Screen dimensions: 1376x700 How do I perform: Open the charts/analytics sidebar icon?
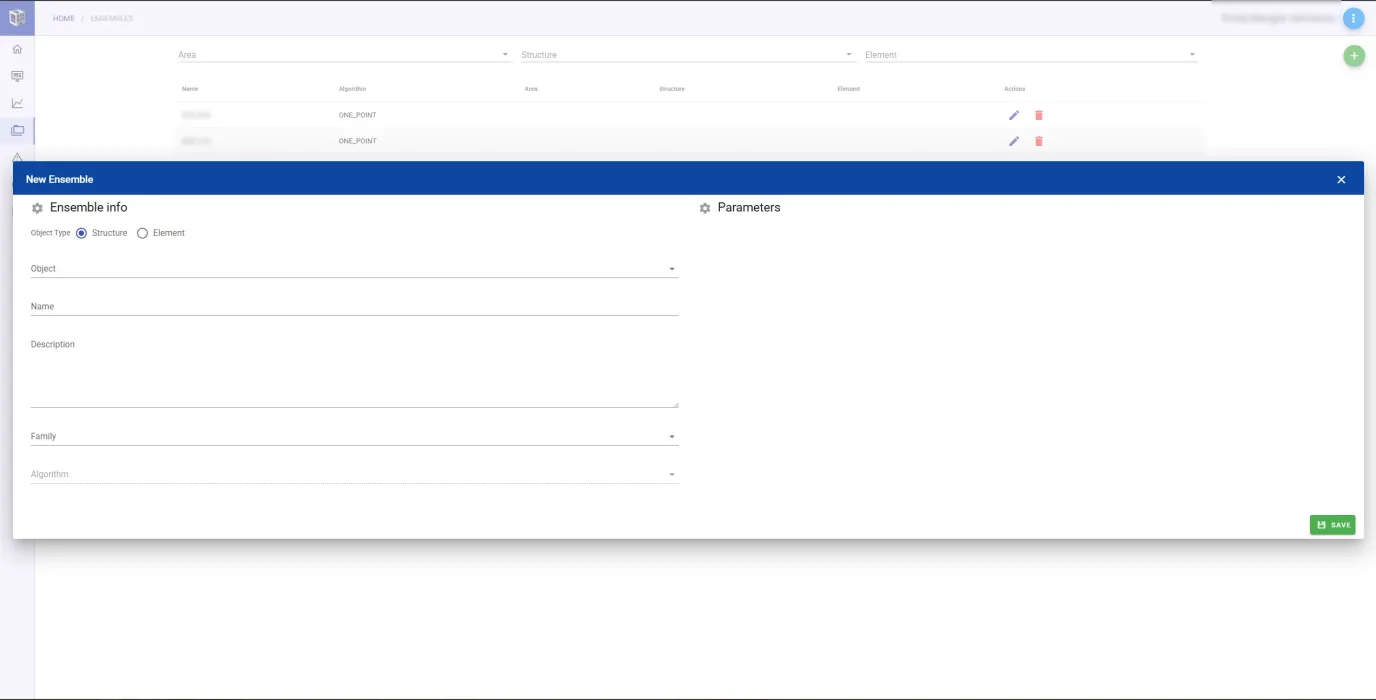click(16, 102)
